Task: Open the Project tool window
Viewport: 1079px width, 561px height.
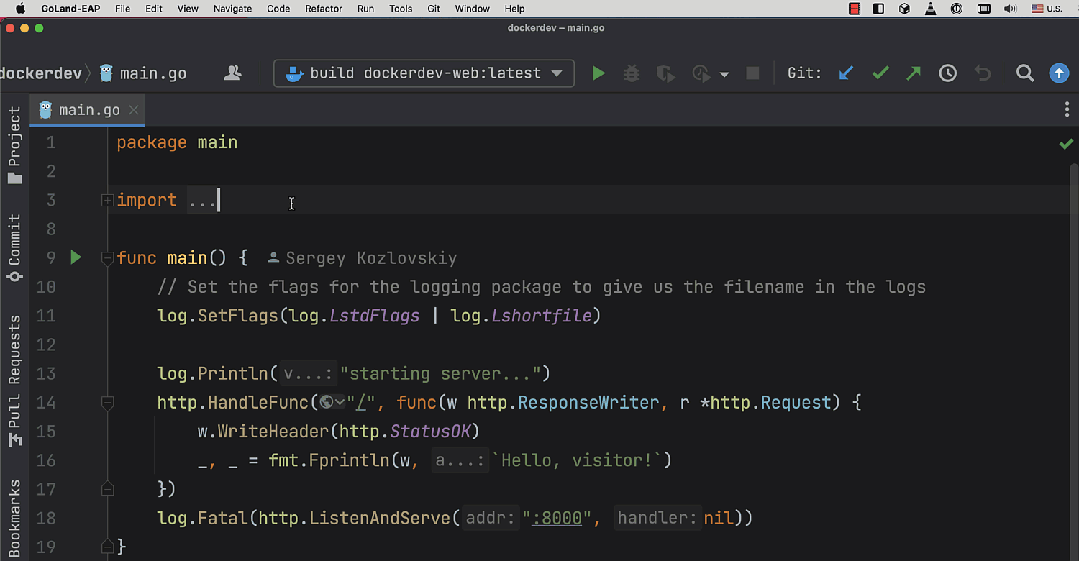Action: pyautogui.click(x=14, y=145)
